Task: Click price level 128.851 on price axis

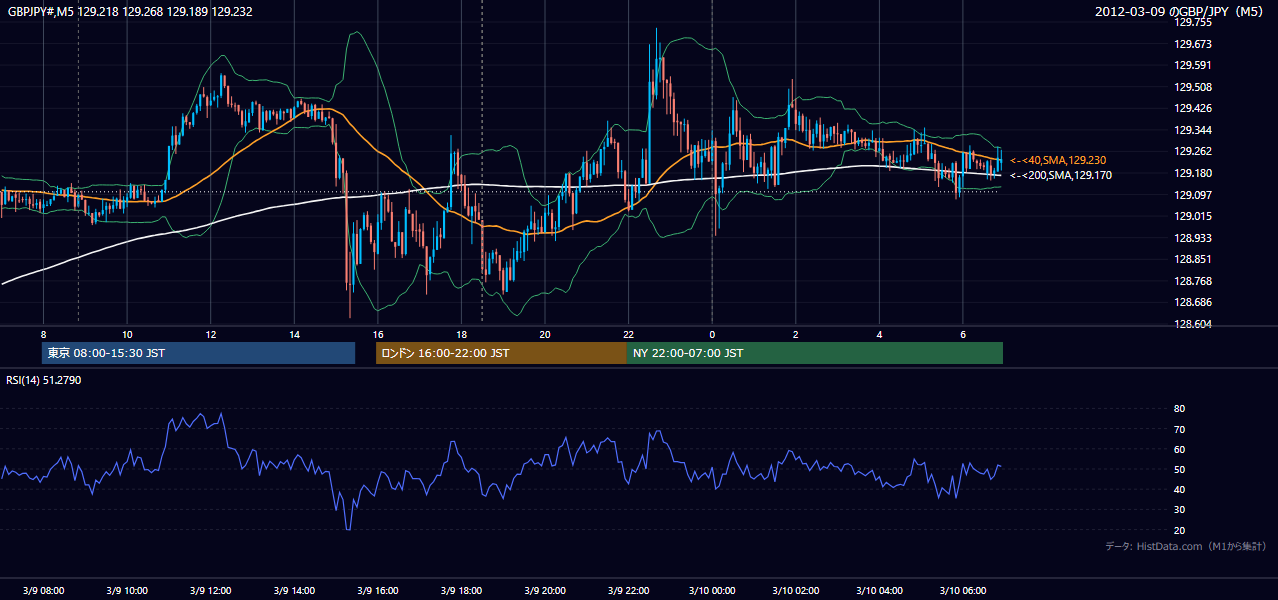Action: point(1193,259)
